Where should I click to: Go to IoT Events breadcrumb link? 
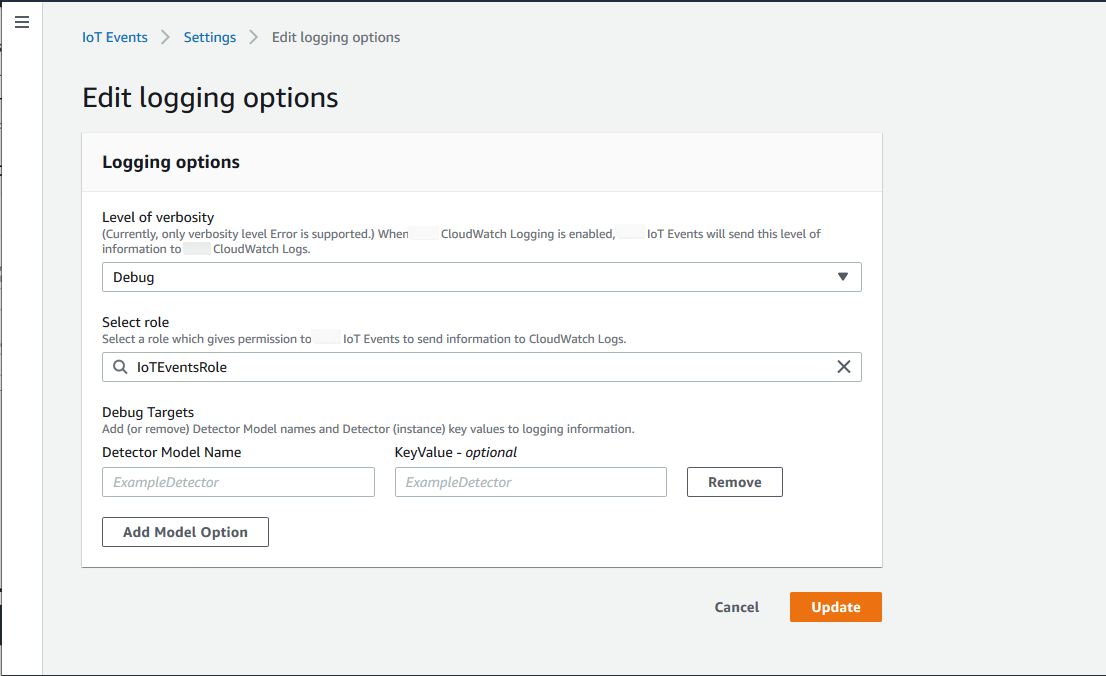click(114, 38)
